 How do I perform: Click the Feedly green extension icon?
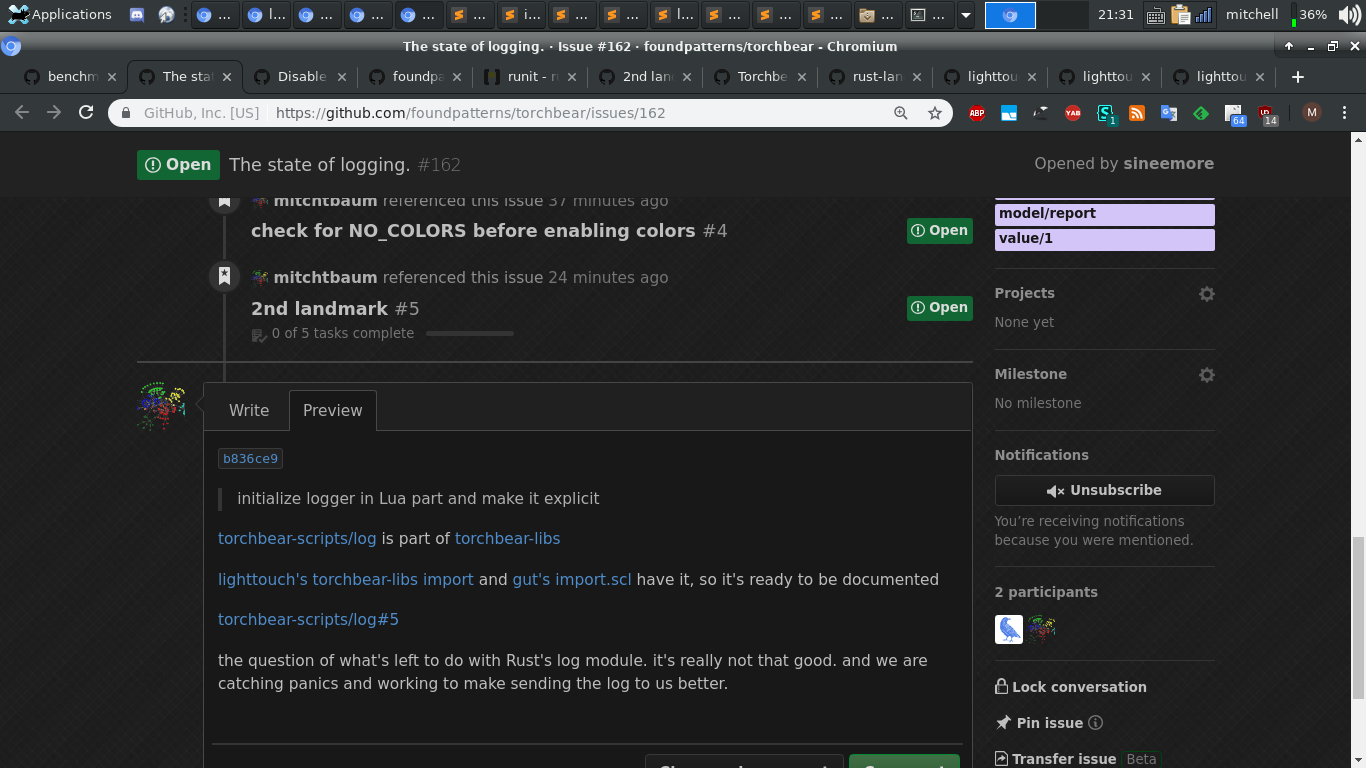[1201, 113]
